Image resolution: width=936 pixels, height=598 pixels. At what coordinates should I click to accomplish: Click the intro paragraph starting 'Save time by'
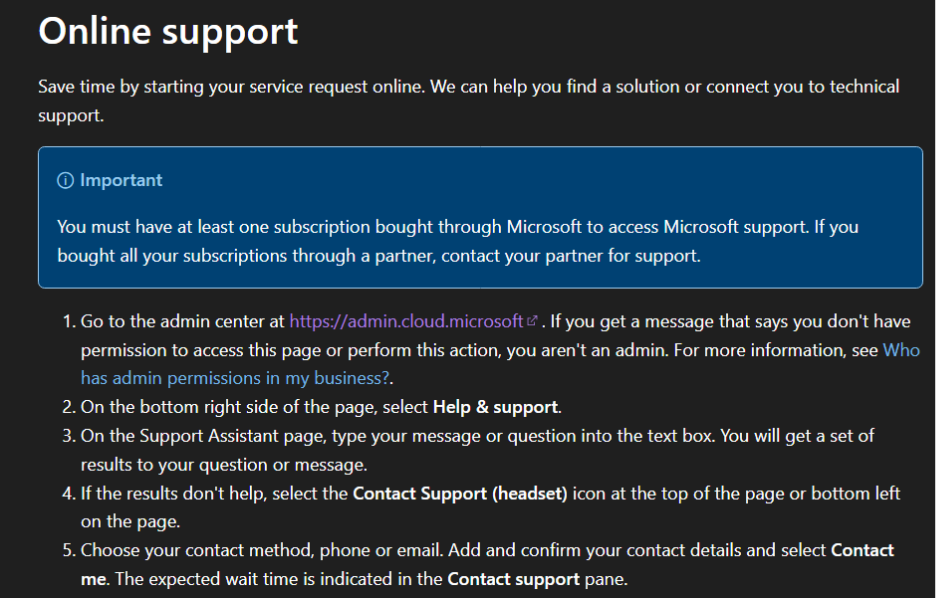point(469,101)
